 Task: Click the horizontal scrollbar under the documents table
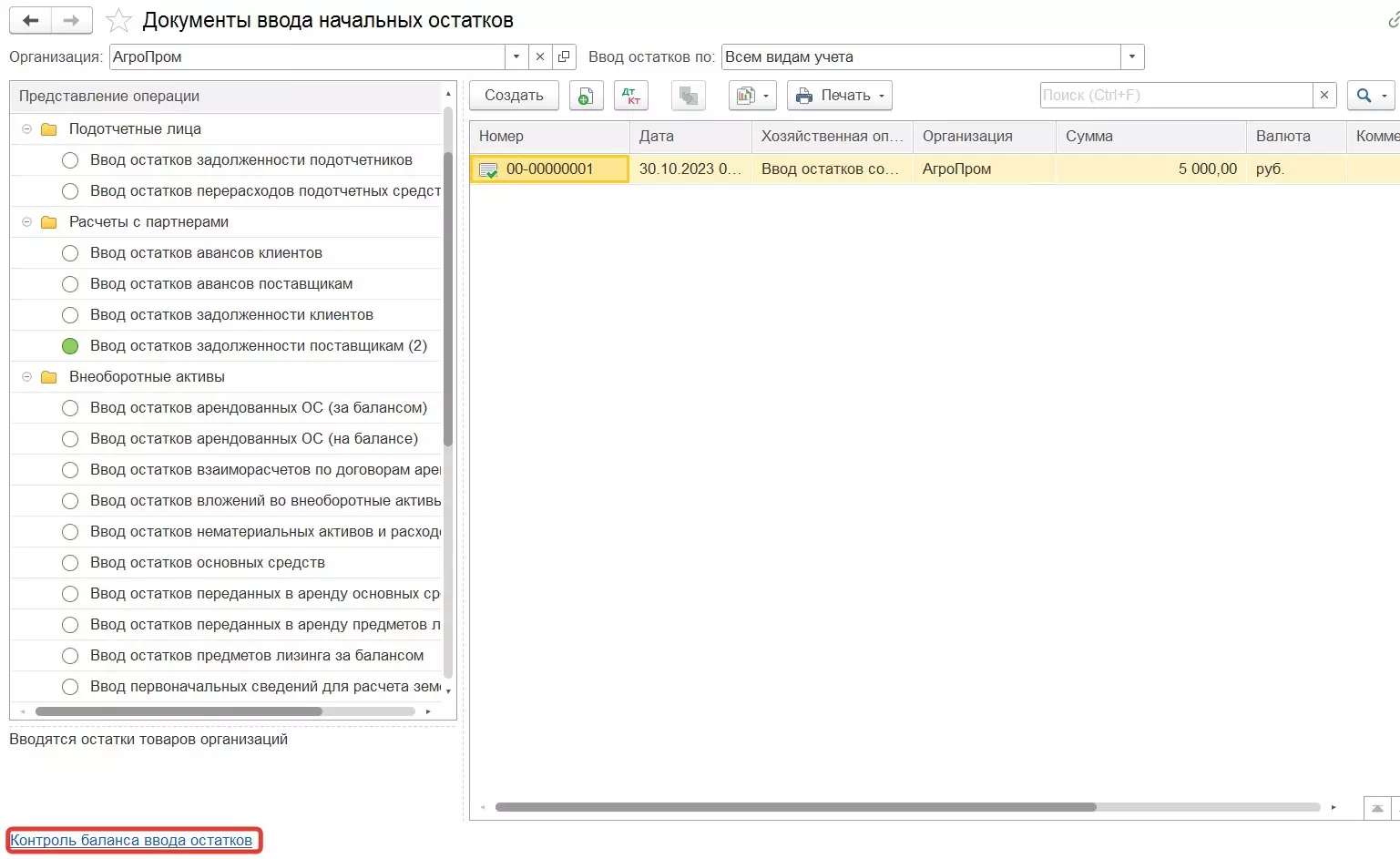point(795,807)
